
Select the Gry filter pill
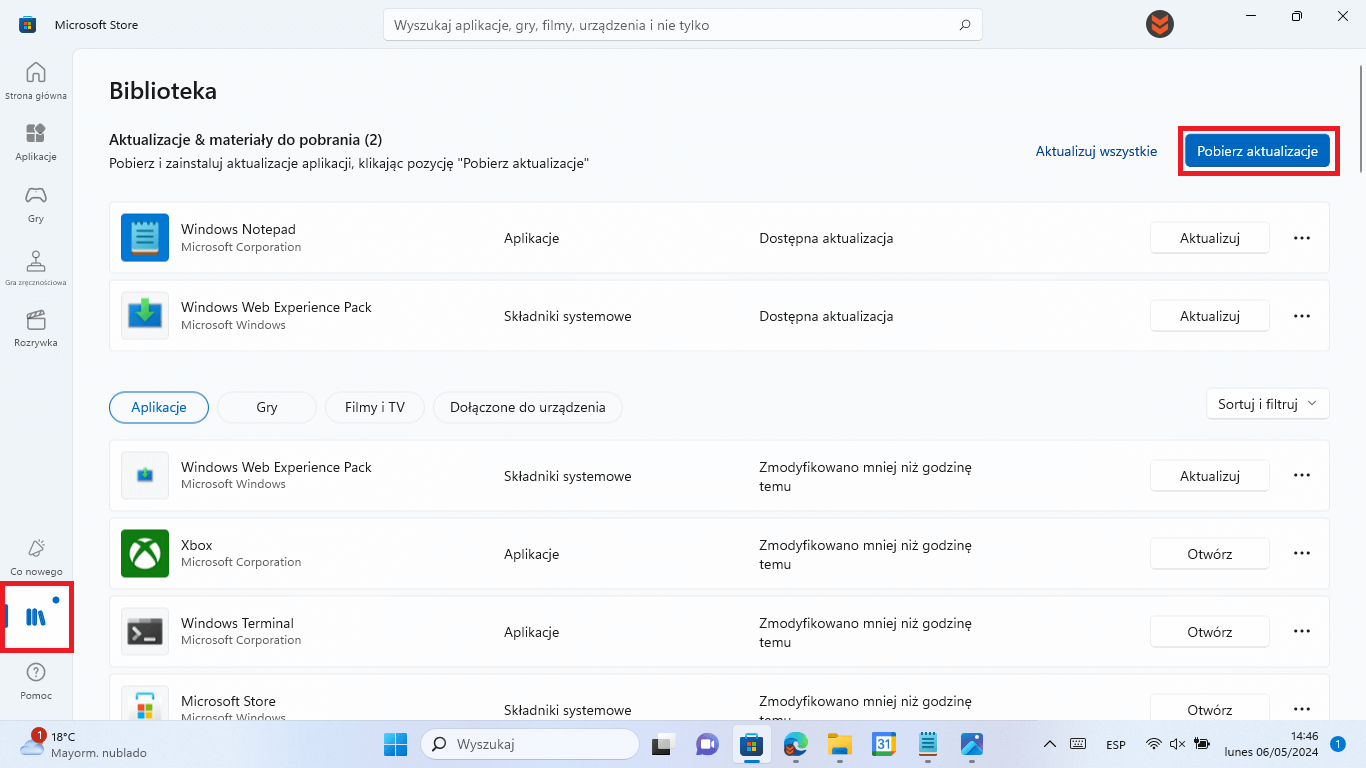(x=267, y=407)
